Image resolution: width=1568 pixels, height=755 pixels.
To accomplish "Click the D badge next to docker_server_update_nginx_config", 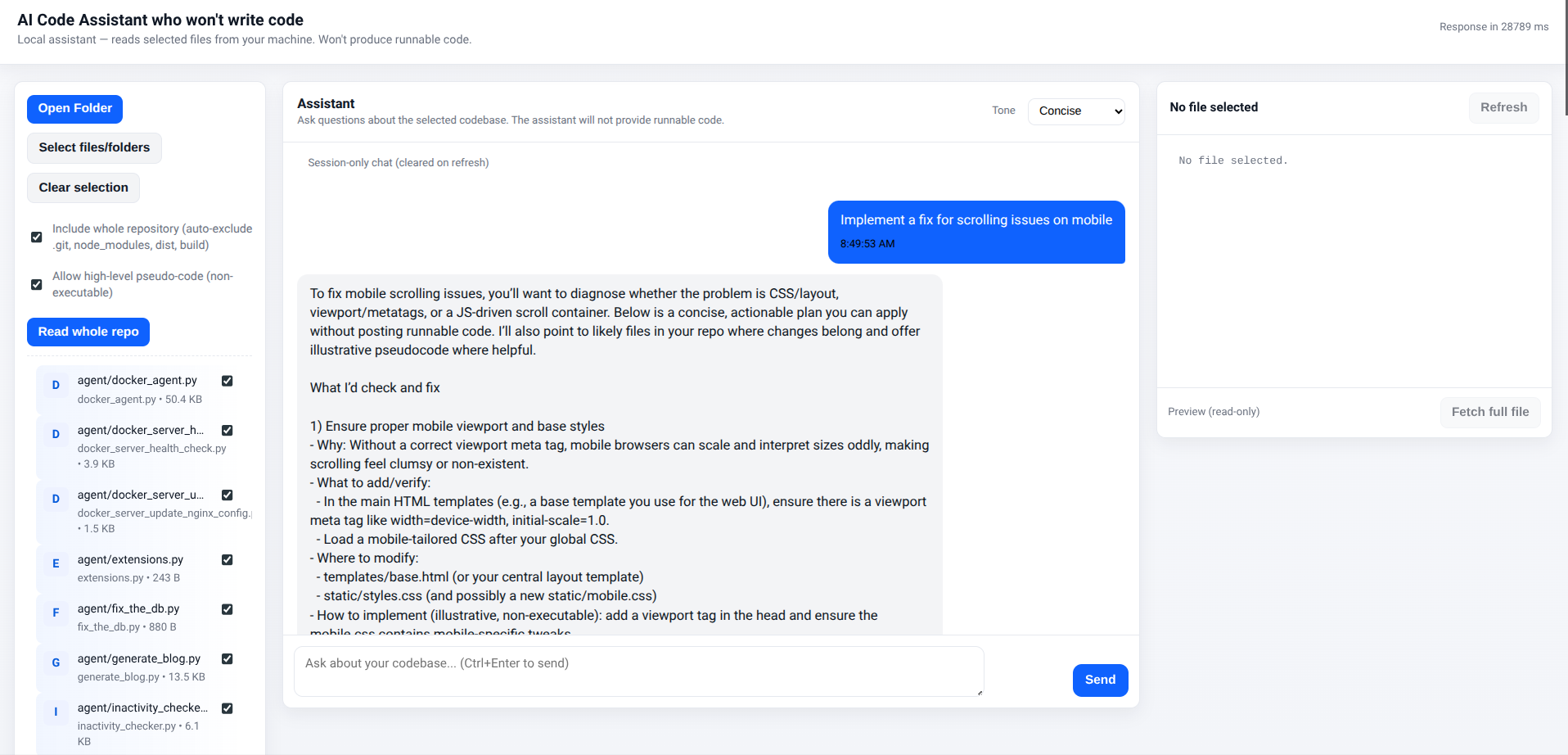I will pyautogui.click(x=56, y=499).
